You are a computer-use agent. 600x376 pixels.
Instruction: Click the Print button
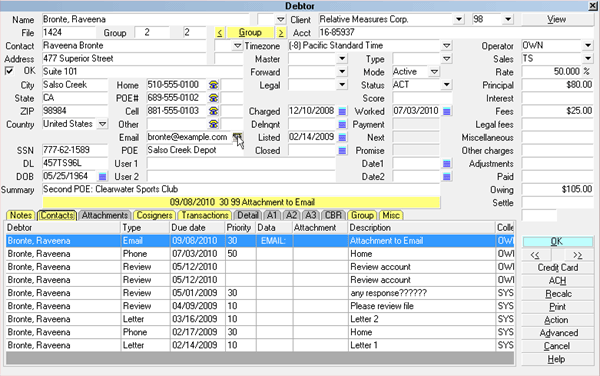558,307
